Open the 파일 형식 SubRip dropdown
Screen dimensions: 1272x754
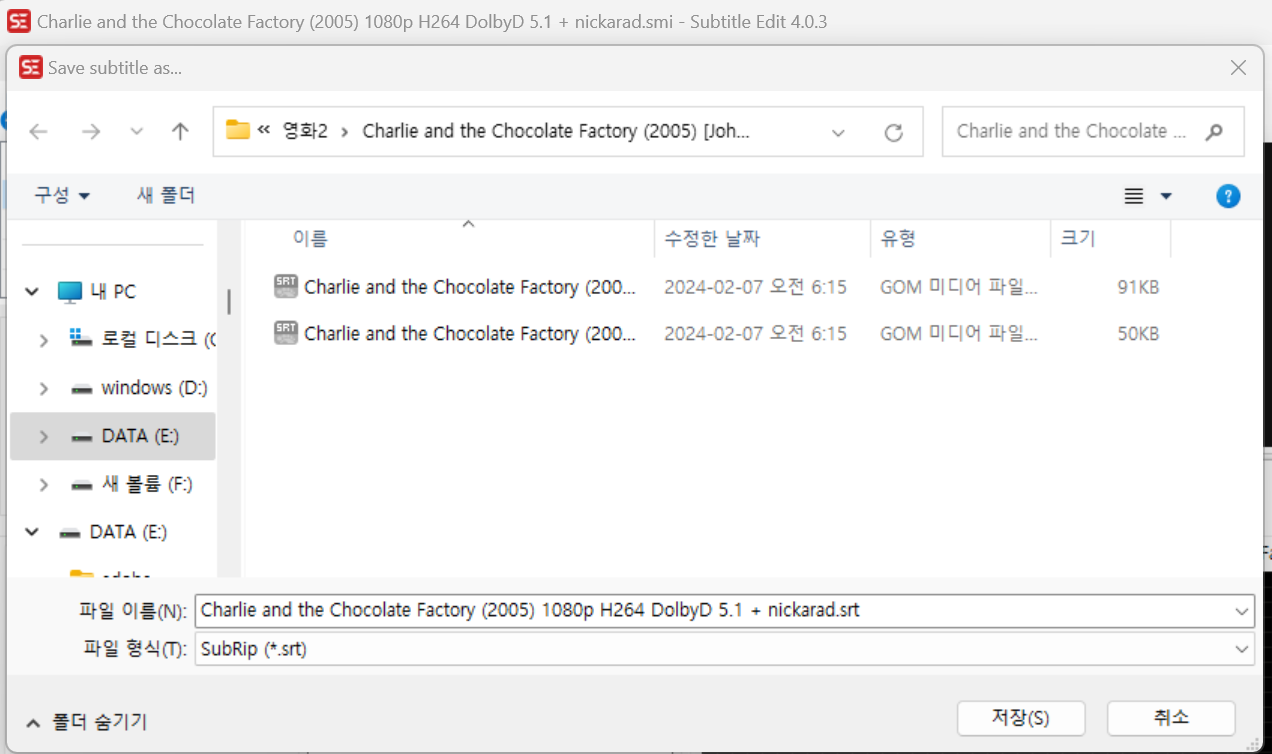point(725,649)
